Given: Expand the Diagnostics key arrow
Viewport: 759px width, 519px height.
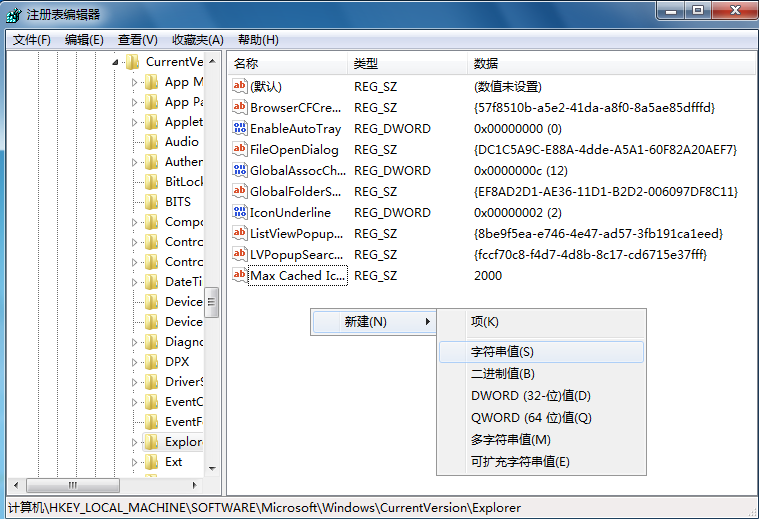Looking at the screenshot, I should click(x=135, y=342).
